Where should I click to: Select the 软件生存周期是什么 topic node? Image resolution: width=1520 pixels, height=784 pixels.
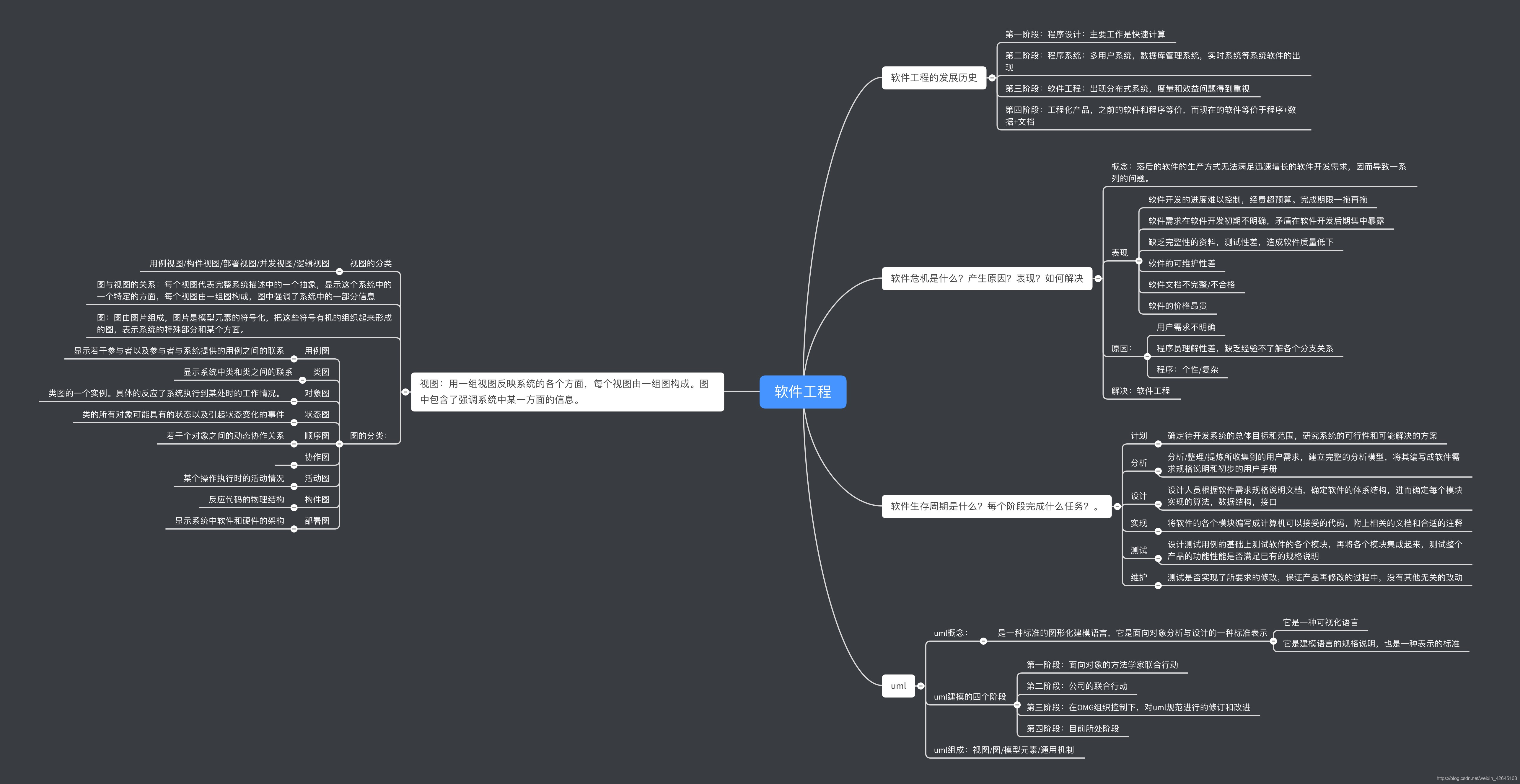pyautogui.click(x=997, y=506)
